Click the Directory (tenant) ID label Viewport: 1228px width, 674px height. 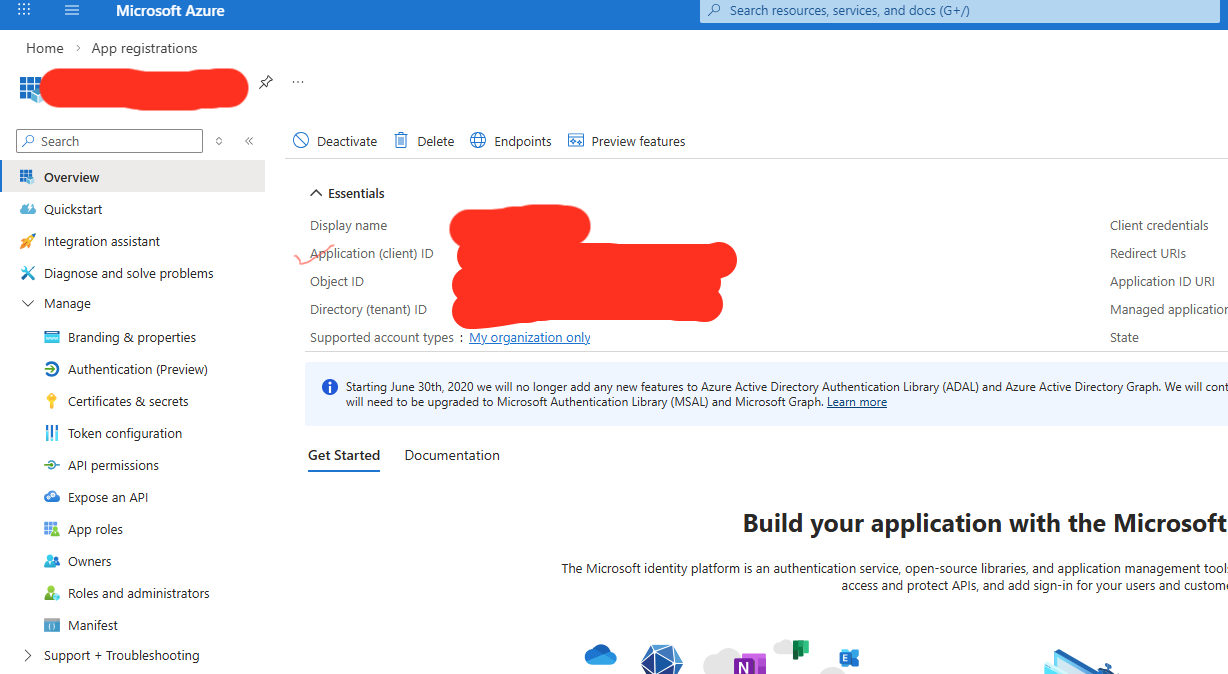click(368, 310)
